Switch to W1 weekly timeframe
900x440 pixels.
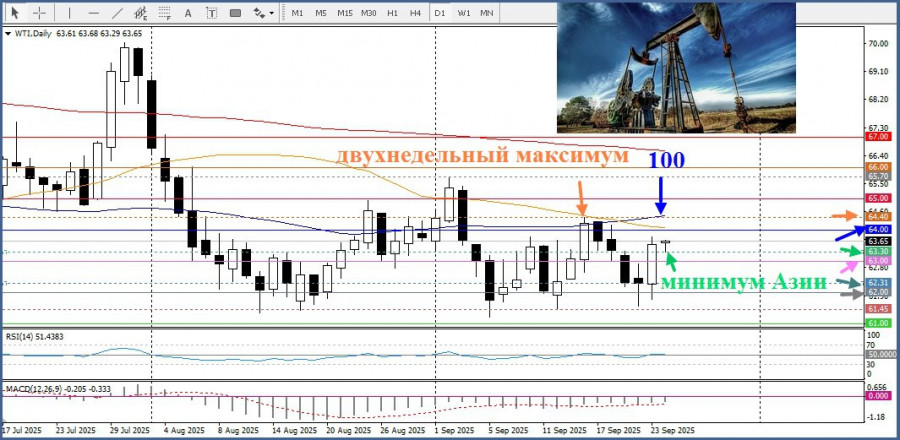coord(463,13)
